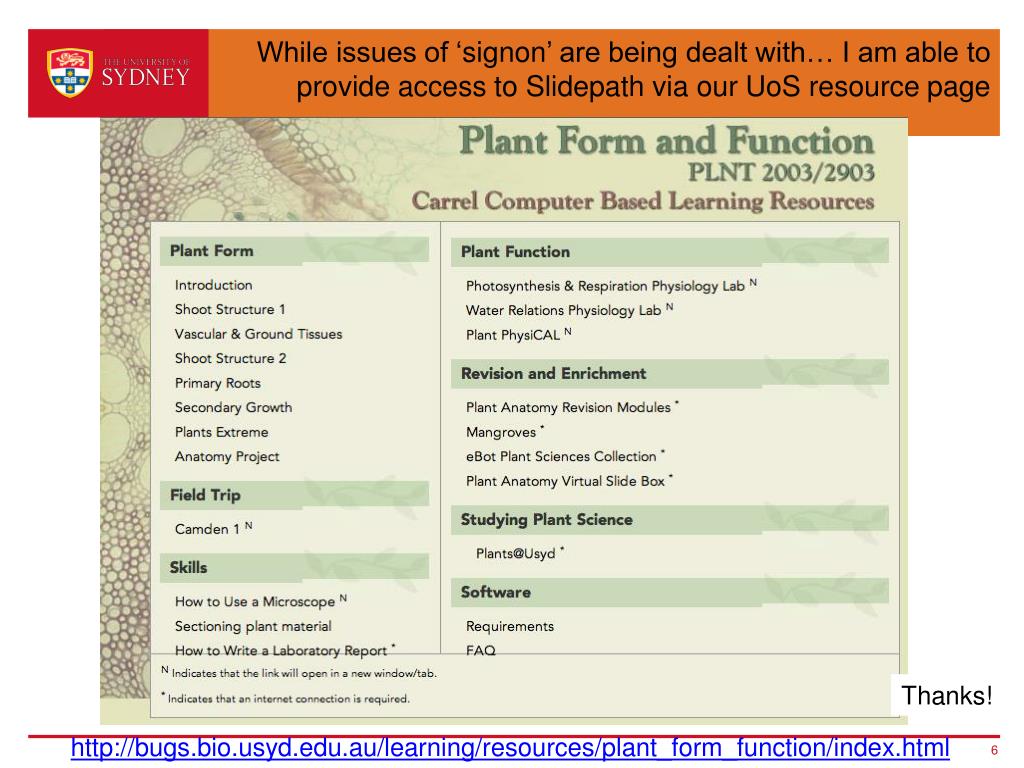Viewport: 1024px width, 768px height.
Task: Click the PLNT 2003/2903 course code
Action: click(781, 172)
